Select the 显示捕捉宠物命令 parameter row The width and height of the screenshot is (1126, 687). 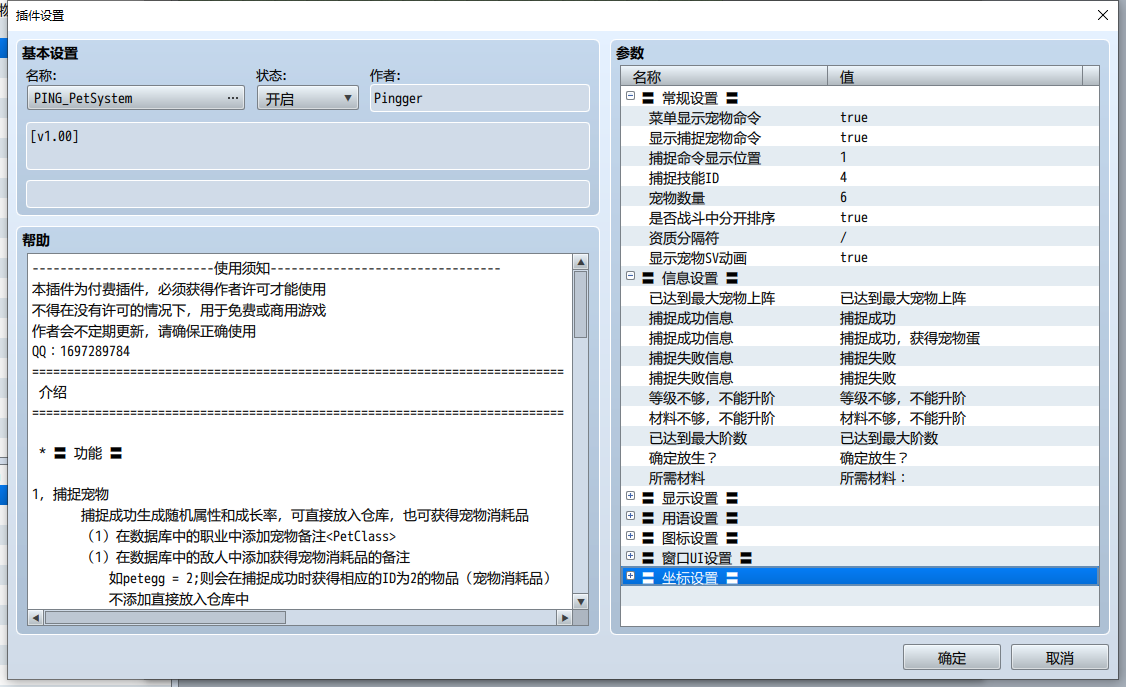point(860,138)
